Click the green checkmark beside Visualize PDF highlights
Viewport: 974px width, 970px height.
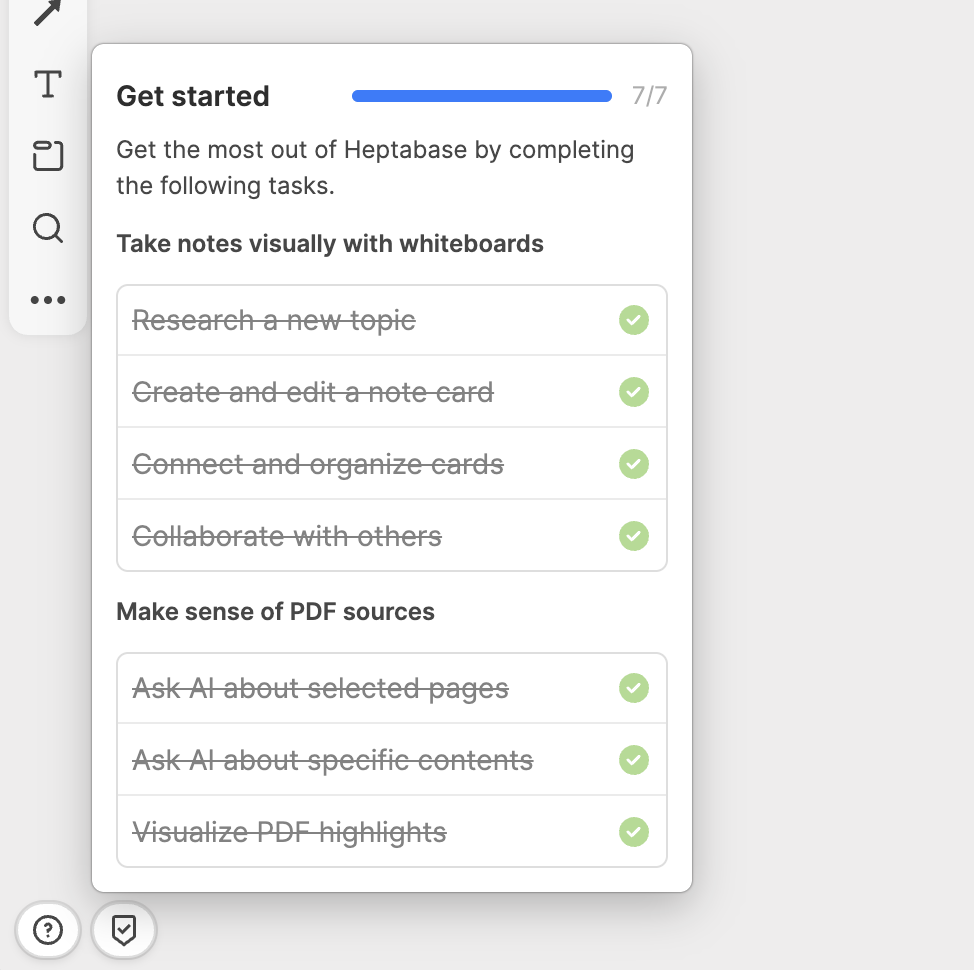(633, 831)
